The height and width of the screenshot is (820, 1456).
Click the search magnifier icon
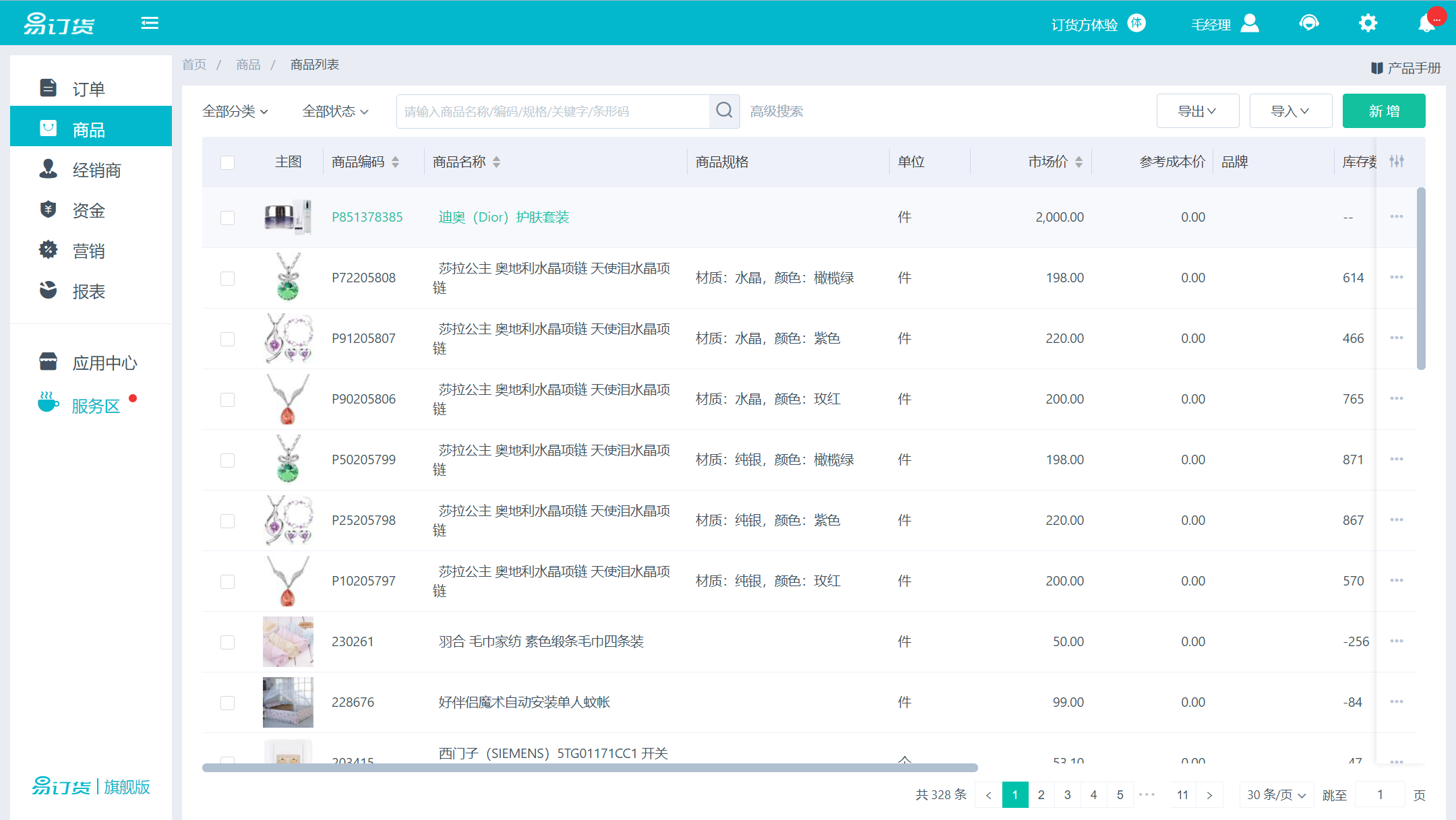[725, 111]
